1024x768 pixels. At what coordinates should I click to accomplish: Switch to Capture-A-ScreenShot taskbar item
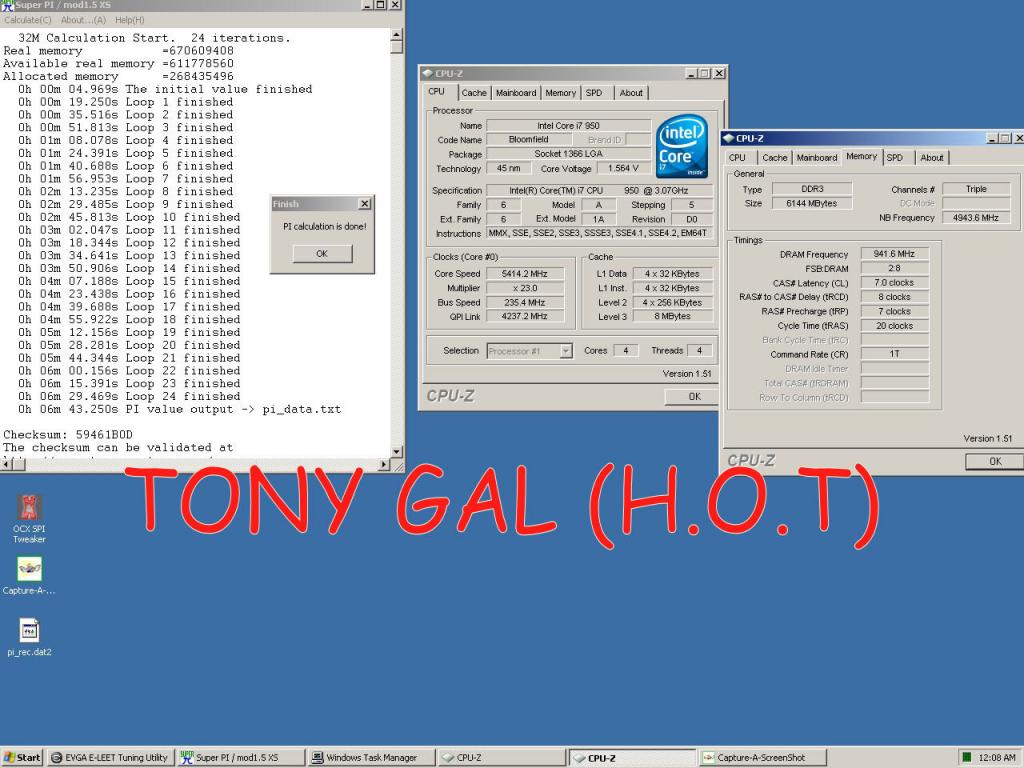click(x=762, y=758)
